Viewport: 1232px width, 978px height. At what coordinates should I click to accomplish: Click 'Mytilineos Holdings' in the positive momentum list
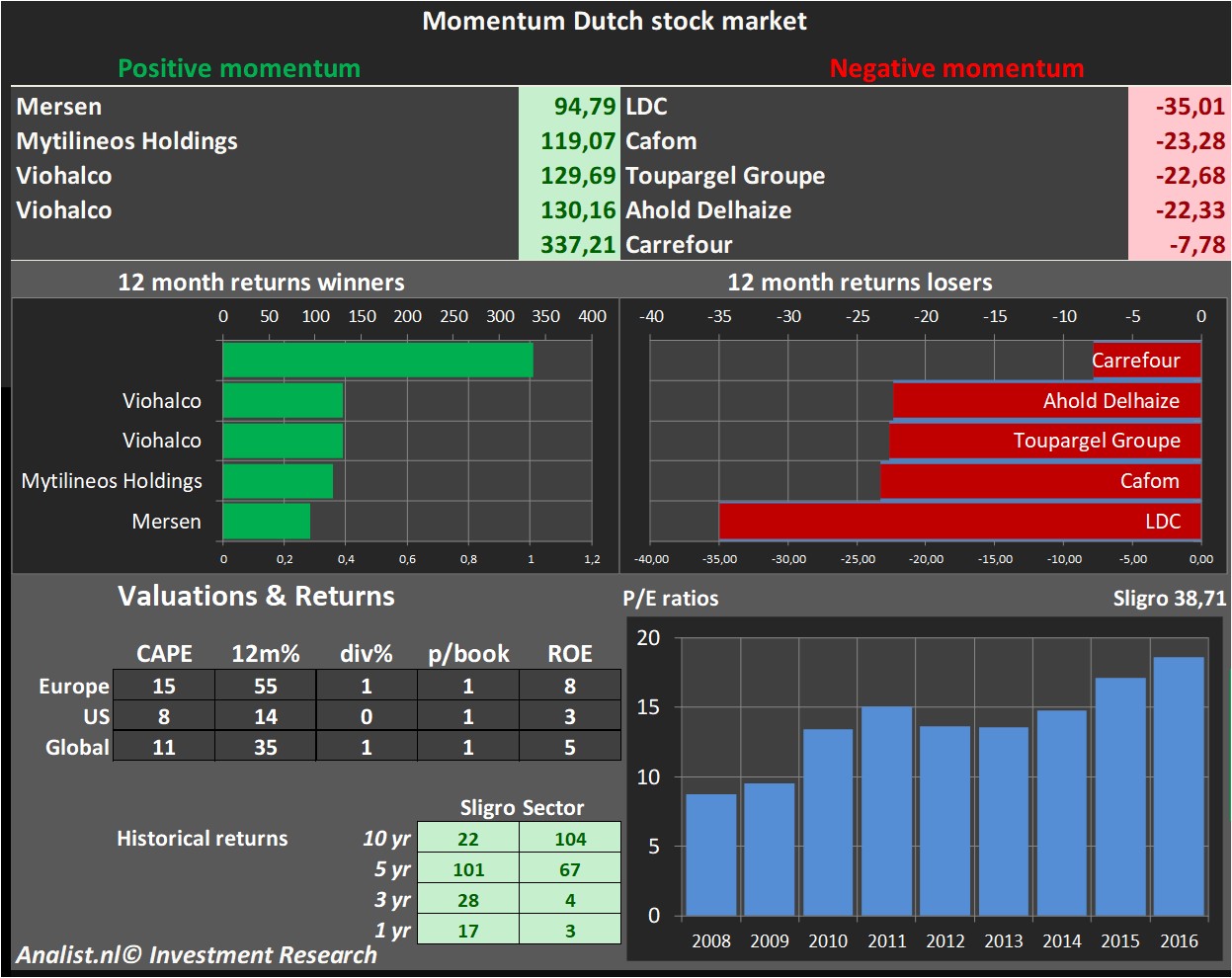pyautogui.click(x=127, y=141)
